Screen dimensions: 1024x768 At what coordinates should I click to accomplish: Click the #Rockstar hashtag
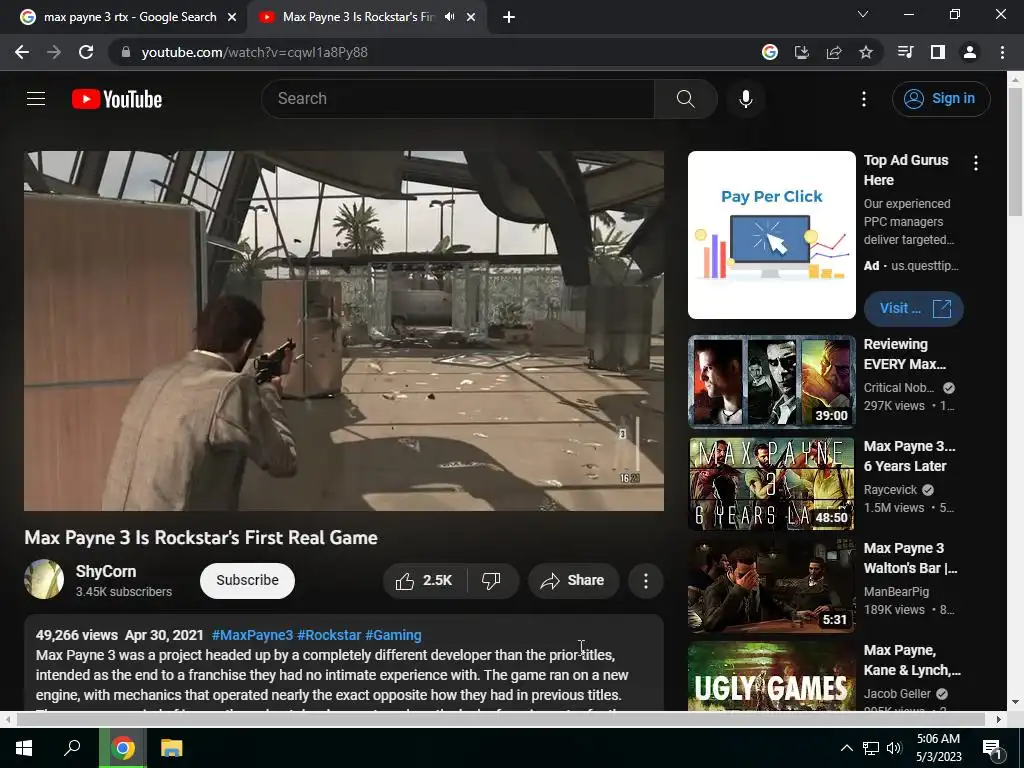click(329, 635)
